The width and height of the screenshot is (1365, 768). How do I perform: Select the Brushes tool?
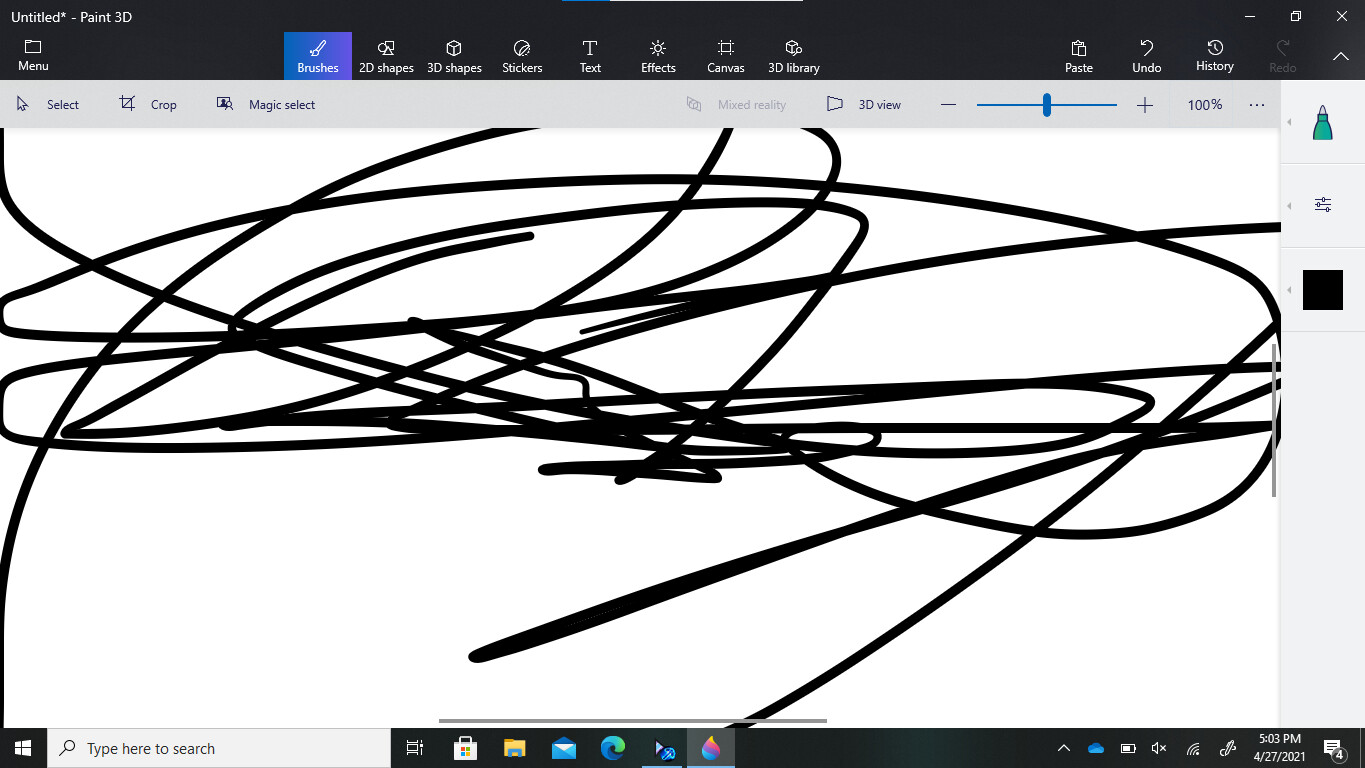[318, 56]
